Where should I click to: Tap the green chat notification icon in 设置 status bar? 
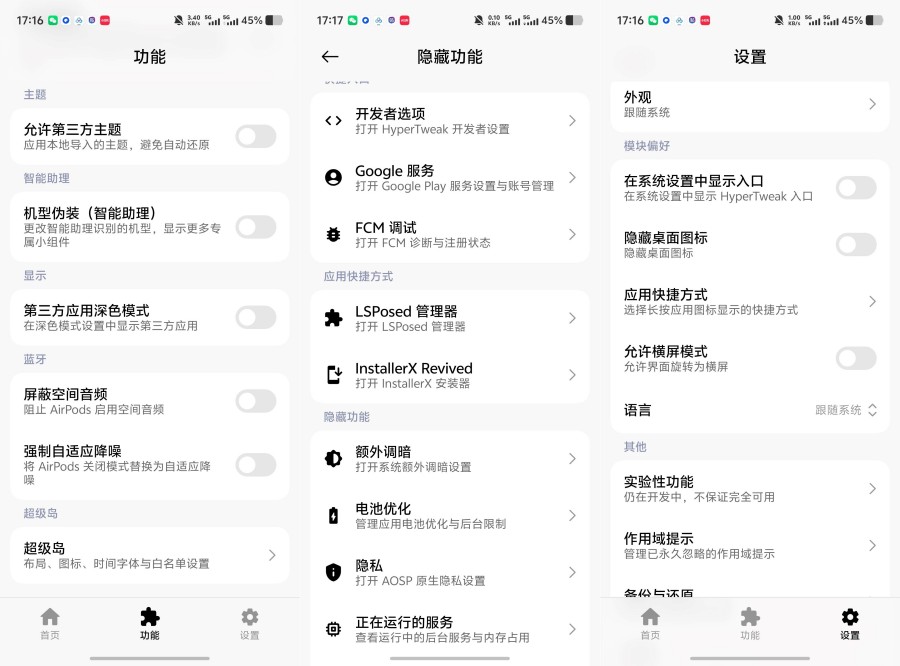point(653,20)
